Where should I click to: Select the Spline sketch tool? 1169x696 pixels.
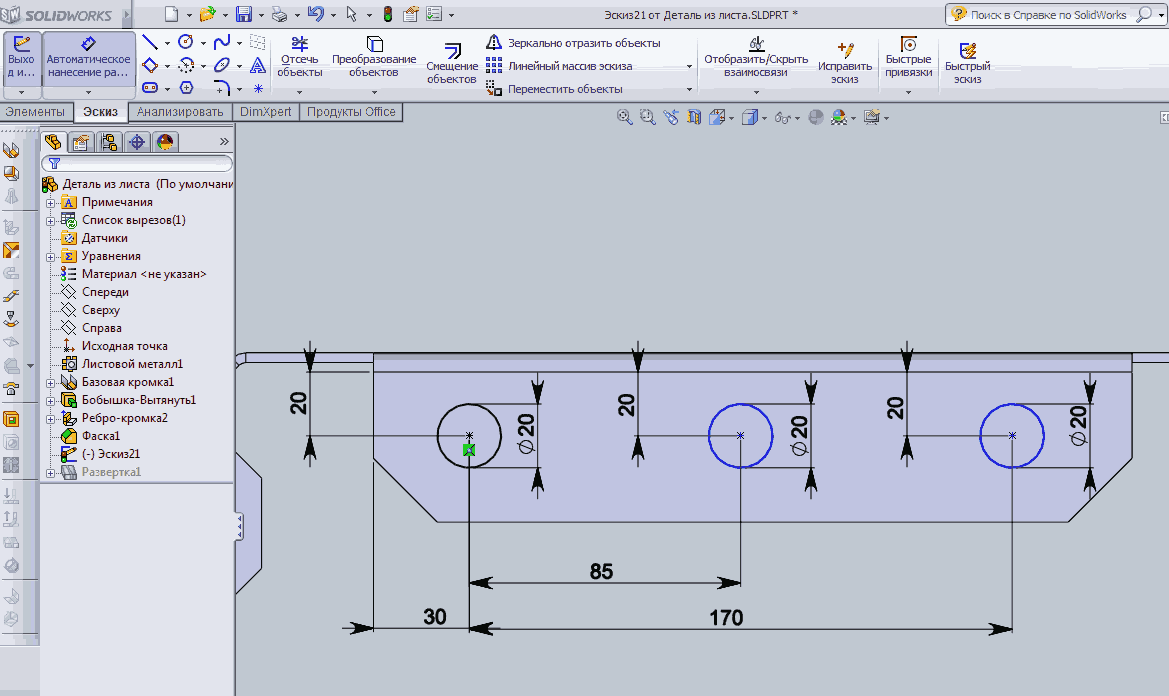pos(221,42)
